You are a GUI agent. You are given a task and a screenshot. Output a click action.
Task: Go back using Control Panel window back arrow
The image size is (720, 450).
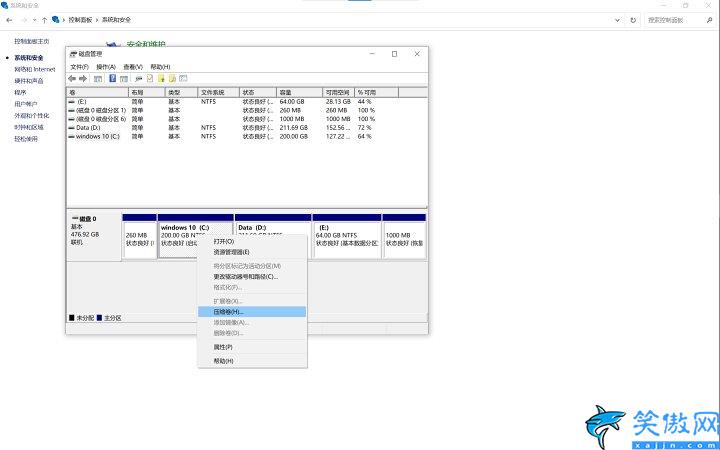click(10, 20)
